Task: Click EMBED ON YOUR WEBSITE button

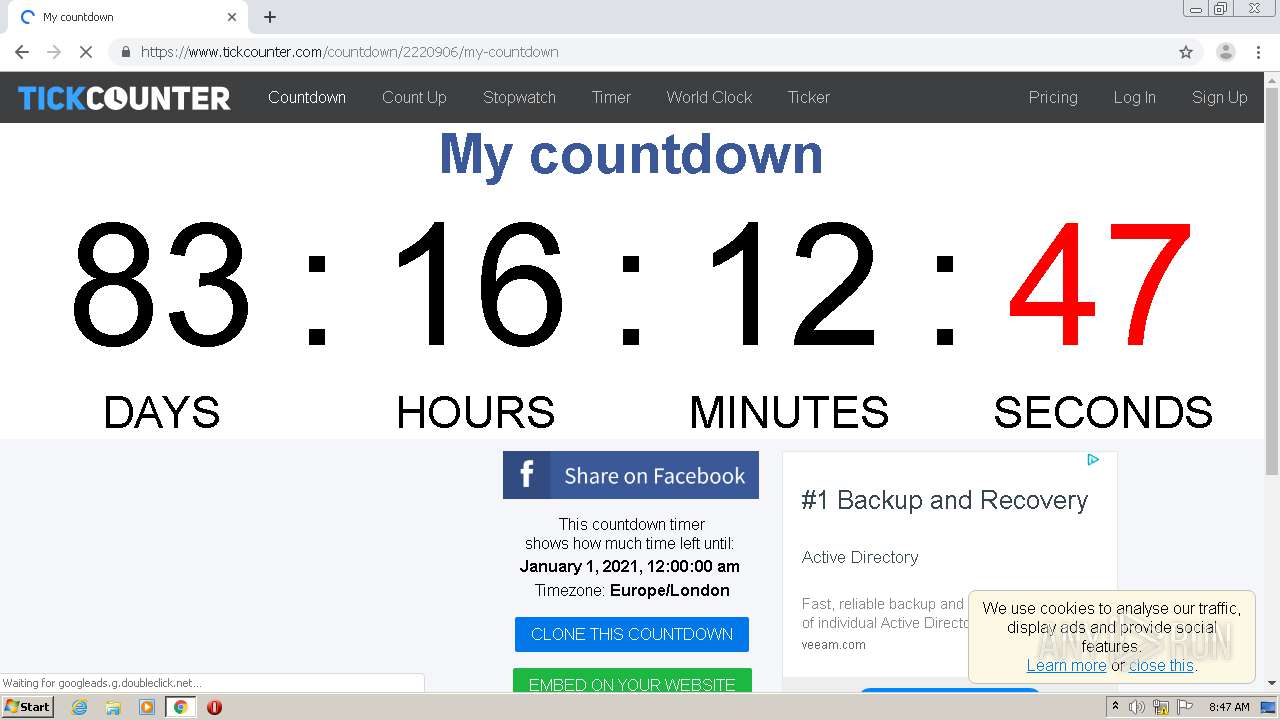Action: tap(632, 682)
